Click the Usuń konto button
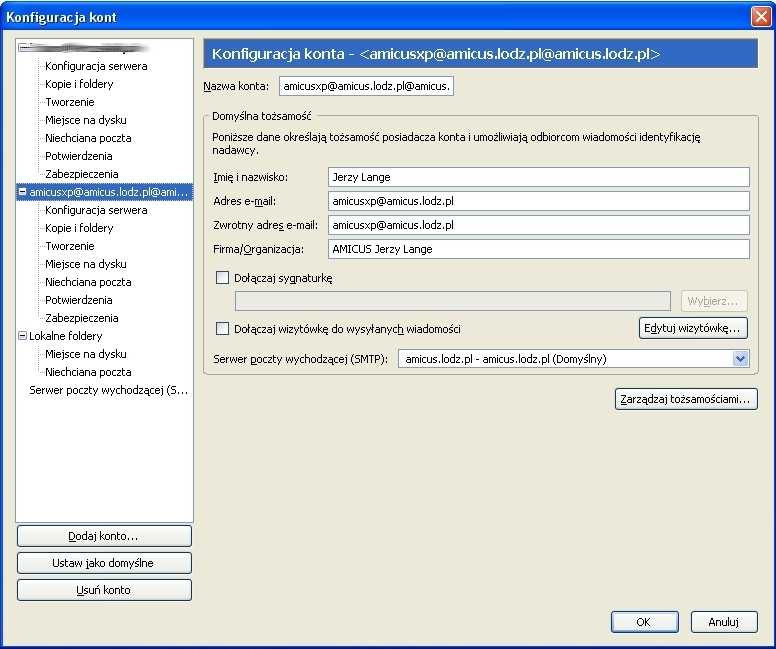The height and width of the screenshot is (649, 776). 104,590
